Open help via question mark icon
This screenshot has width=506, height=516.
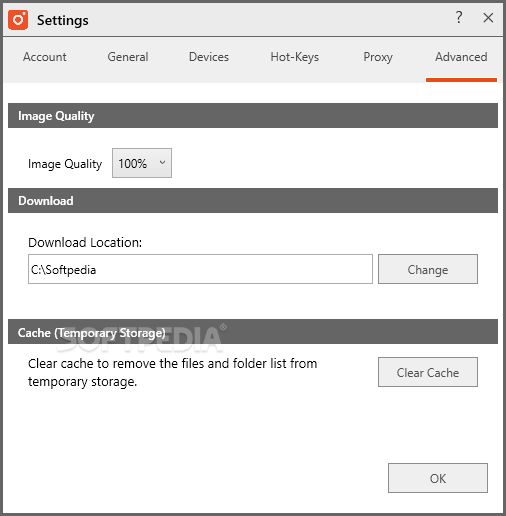[459, 17]
